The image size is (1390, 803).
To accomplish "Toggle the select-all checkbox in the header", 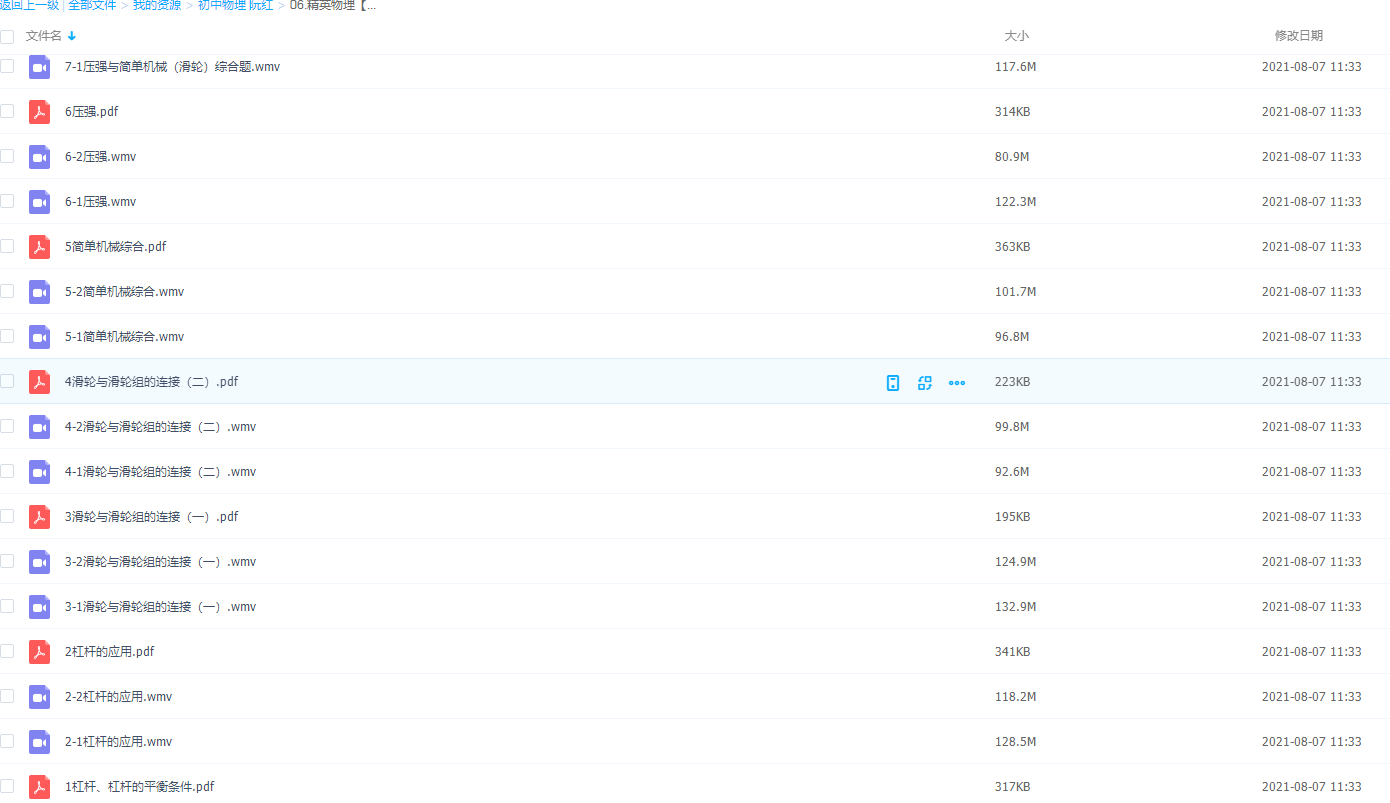I will [x=7, y=36].
